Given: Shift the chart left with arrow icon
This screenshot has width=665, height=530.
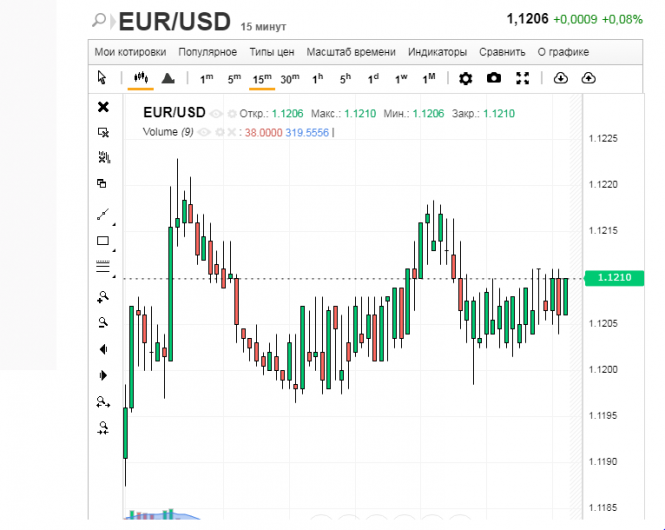Looking at the screenshot, I should tap(103, 349).
